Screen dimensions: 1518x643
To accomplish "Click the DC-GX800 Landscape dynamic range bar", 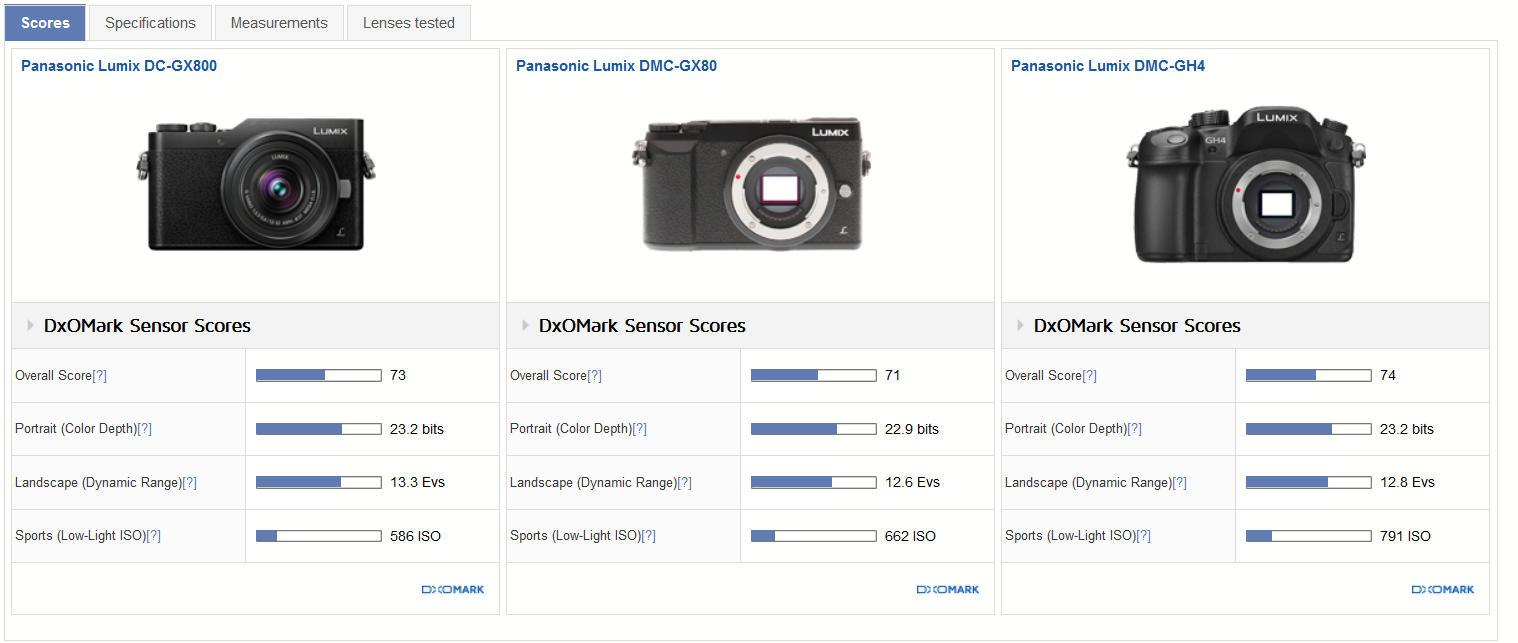I will pos(319,482).
